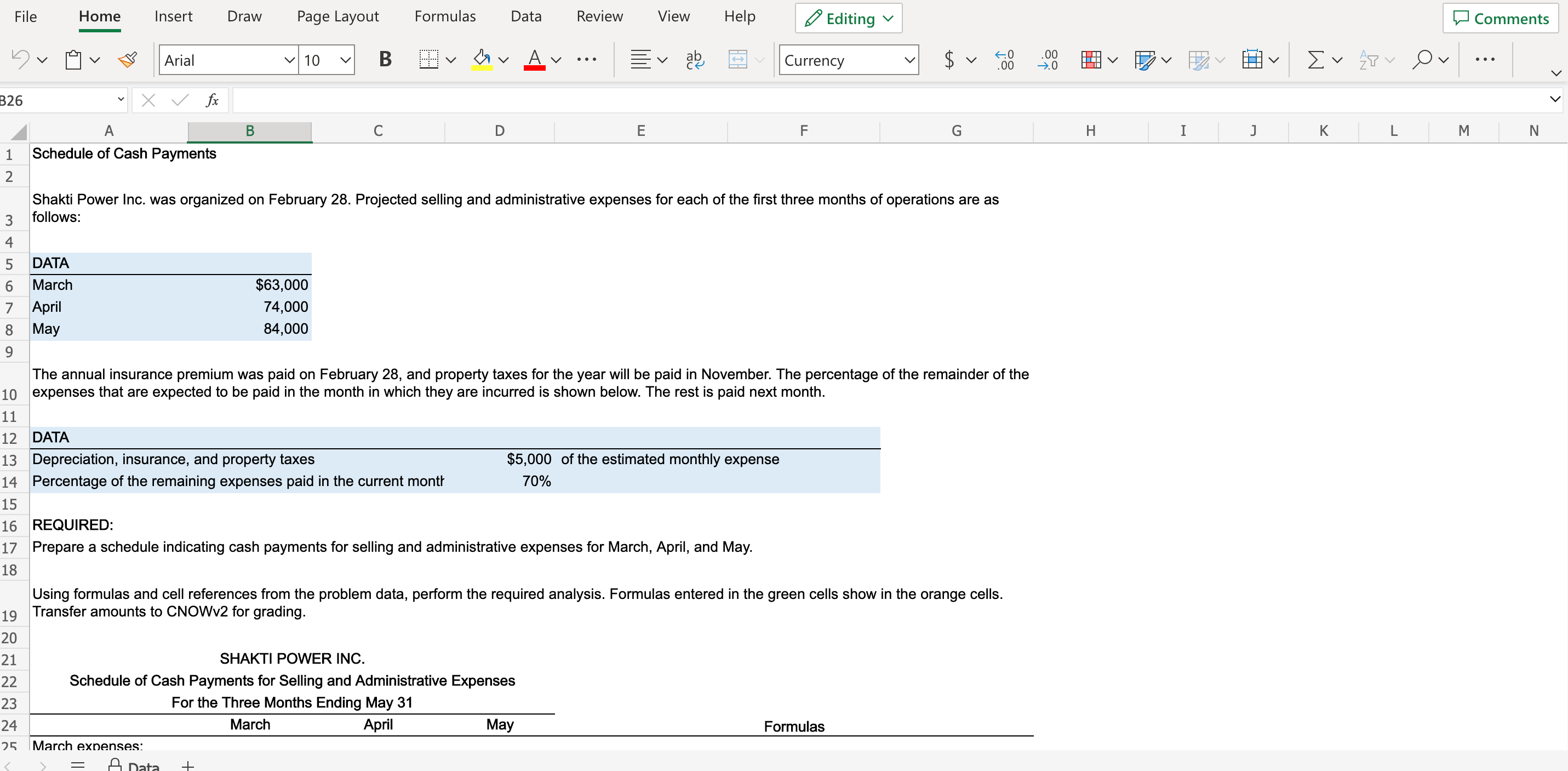Open the Comments pane
Image resolution: width=1568 pixels, height=771 pixels.
pos(1501,18)
